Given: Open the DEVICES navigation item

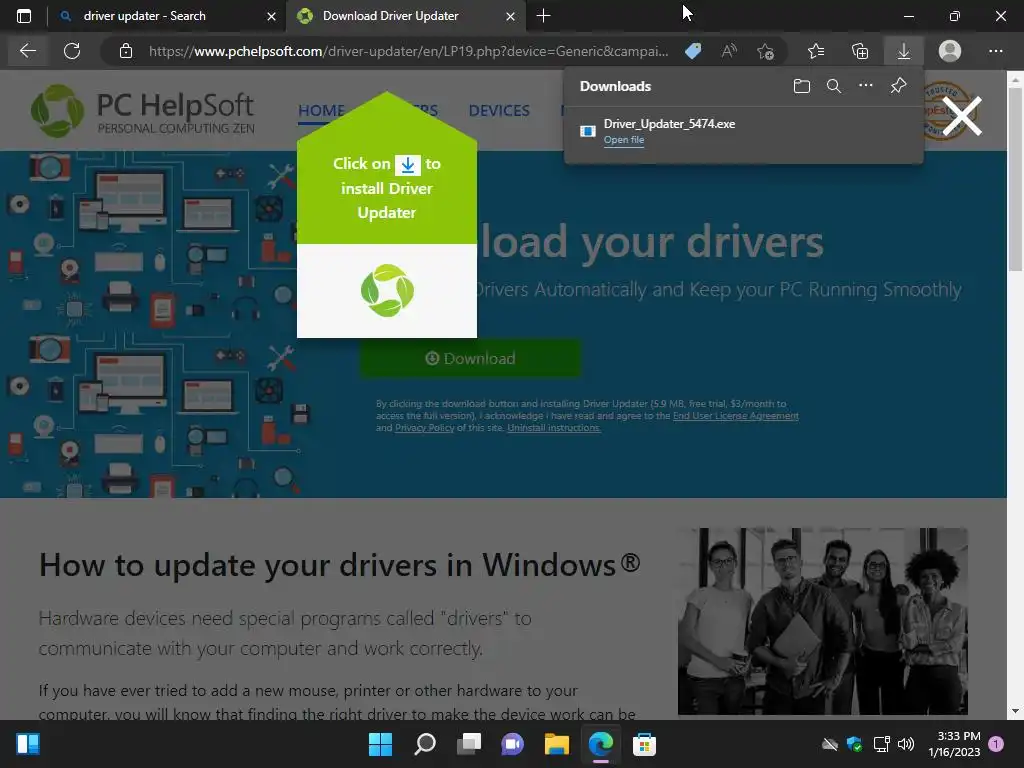Looking at the screenshot, I should click(x=499, y=110).
